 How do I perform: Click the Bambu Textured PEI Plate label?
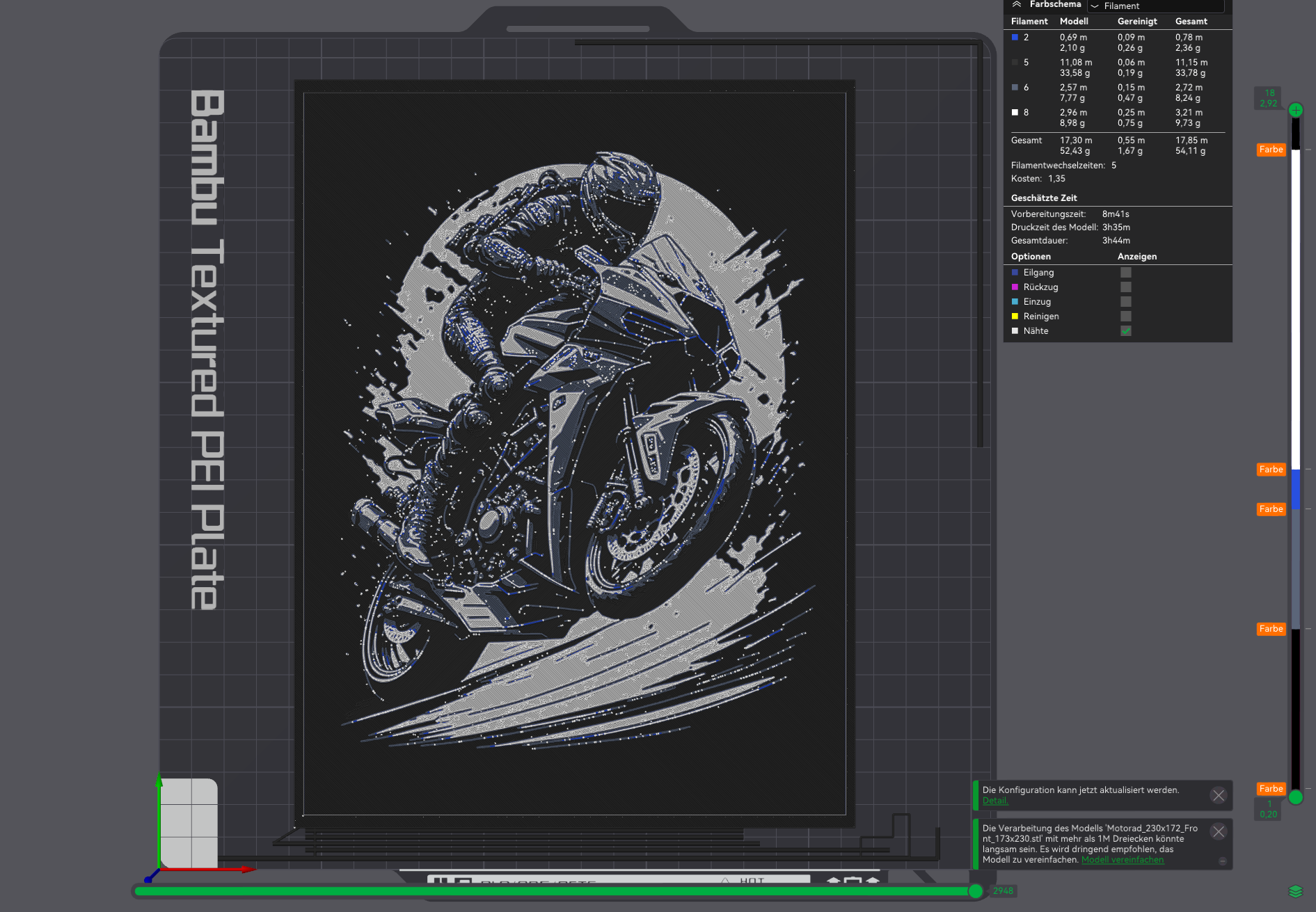(207, 350)
